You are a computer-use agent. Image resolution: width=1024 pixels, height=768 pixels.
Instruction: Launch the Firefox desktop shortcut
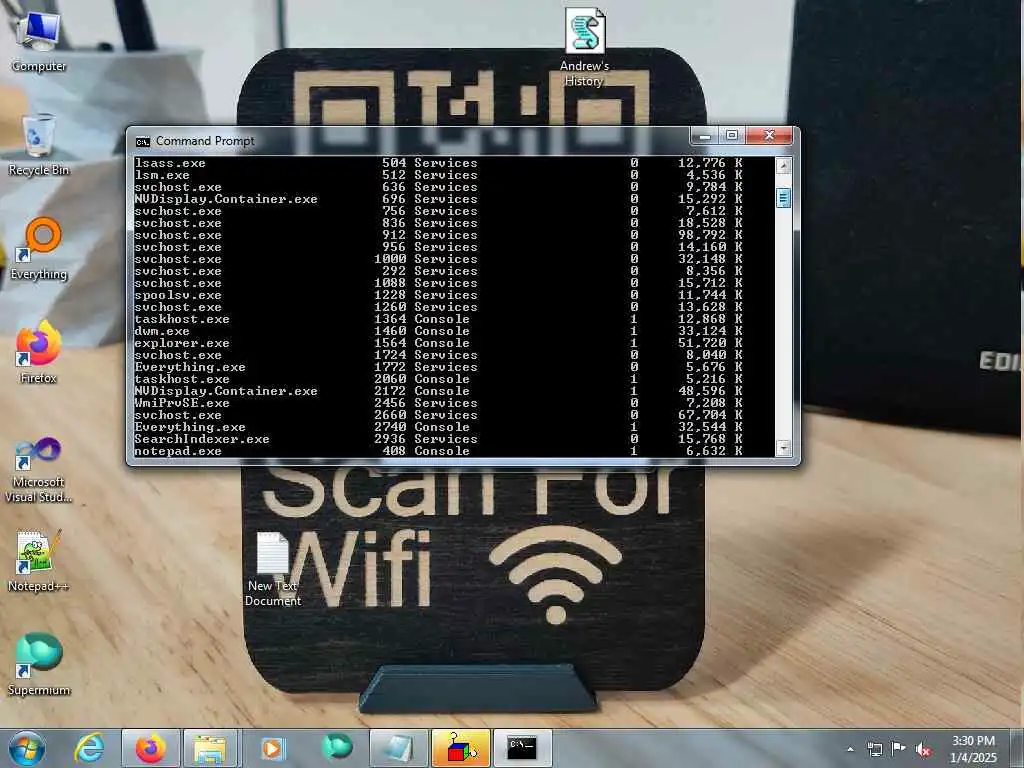[x=38, y=353]
